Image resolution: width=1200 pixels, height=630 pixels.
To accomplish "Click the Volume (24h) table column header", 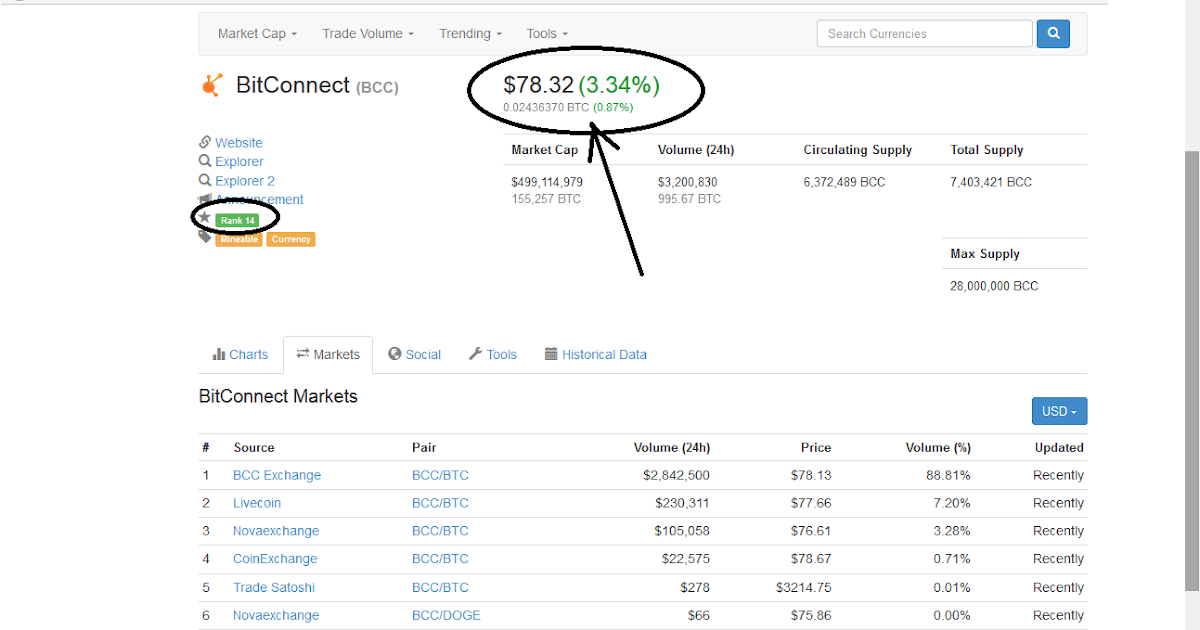I will click(672, 447).
